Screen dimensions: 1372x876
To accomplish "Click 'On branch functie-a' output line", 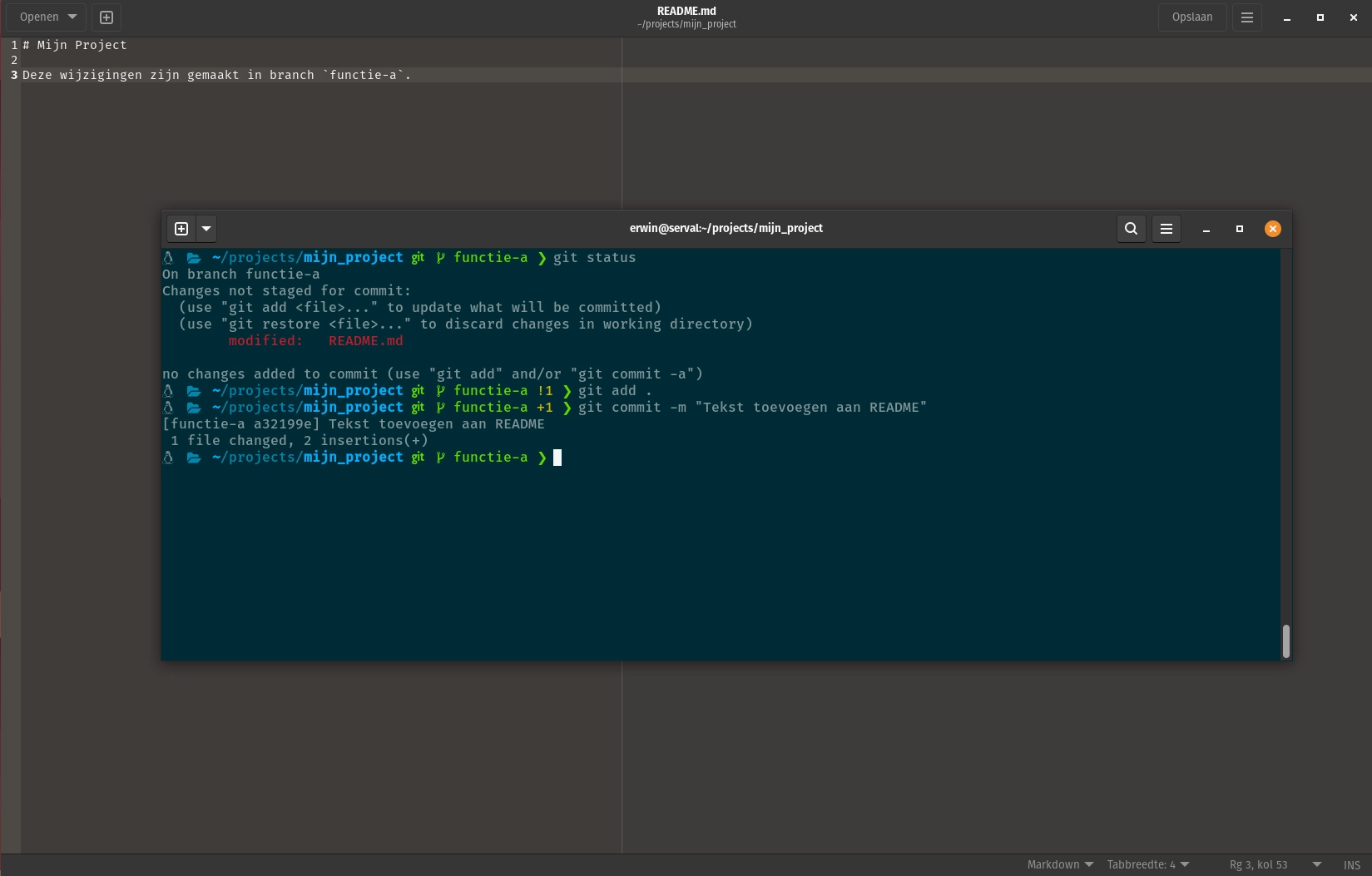I will tap(241, 275).
